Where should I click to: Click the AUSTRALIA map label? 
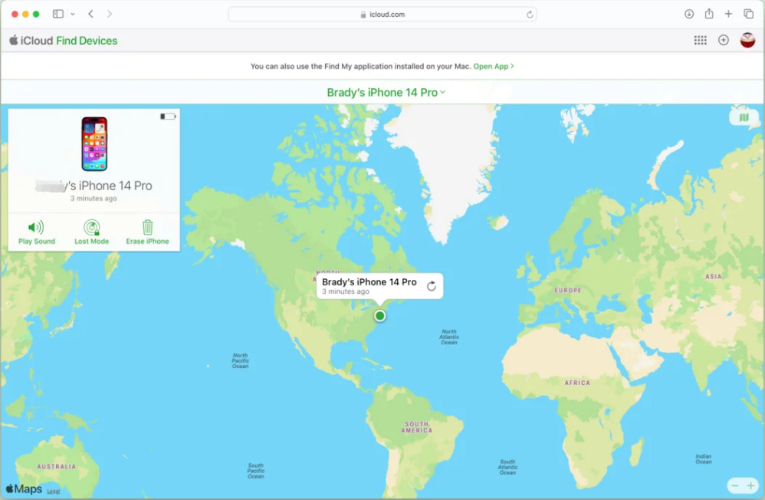(x=57, y=467)
